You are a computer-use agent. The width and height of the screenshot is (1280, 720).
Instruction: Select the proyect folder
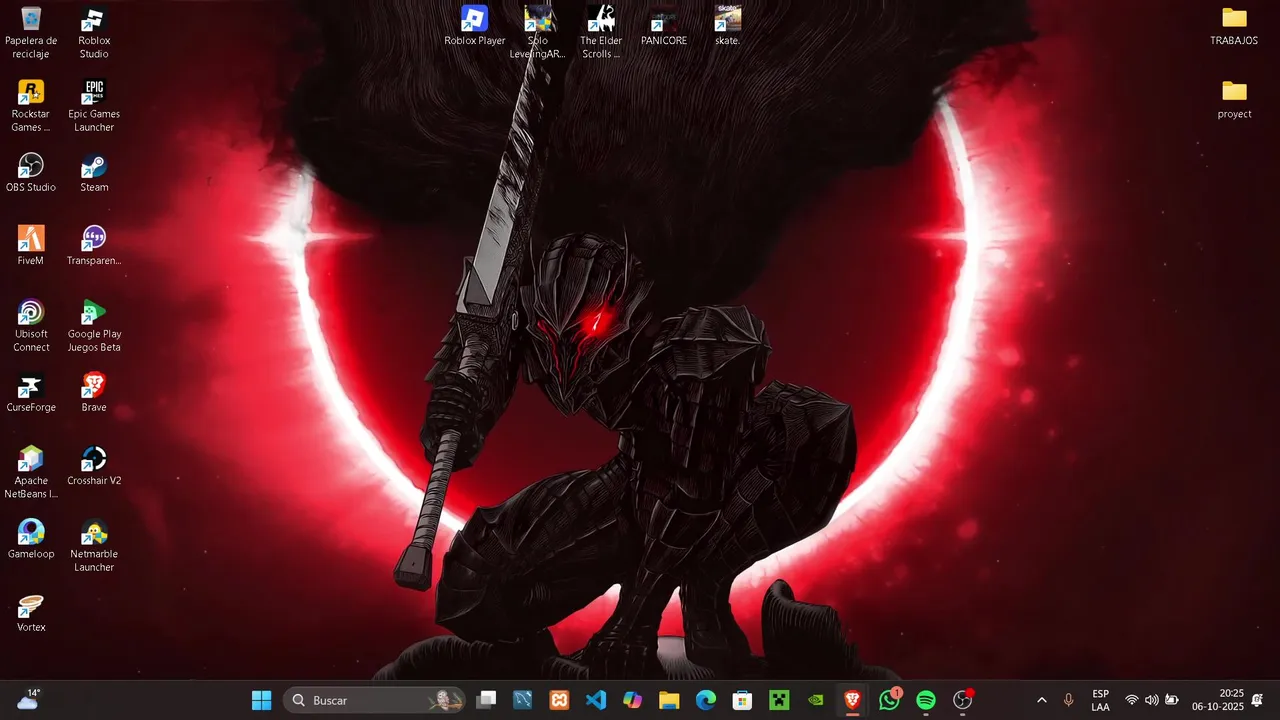tap(1234, 99)
